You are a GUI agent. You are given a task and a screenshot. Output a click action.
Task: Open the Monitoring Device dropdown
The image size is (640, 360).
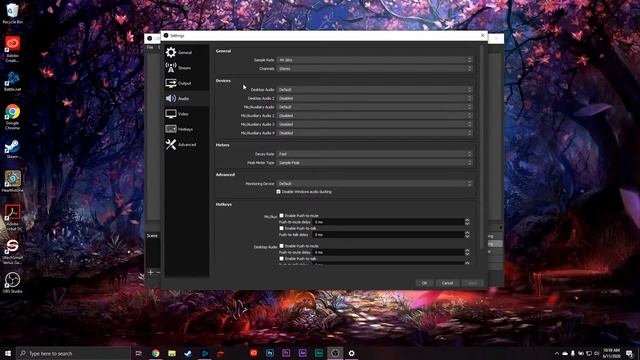pos(374,184)
